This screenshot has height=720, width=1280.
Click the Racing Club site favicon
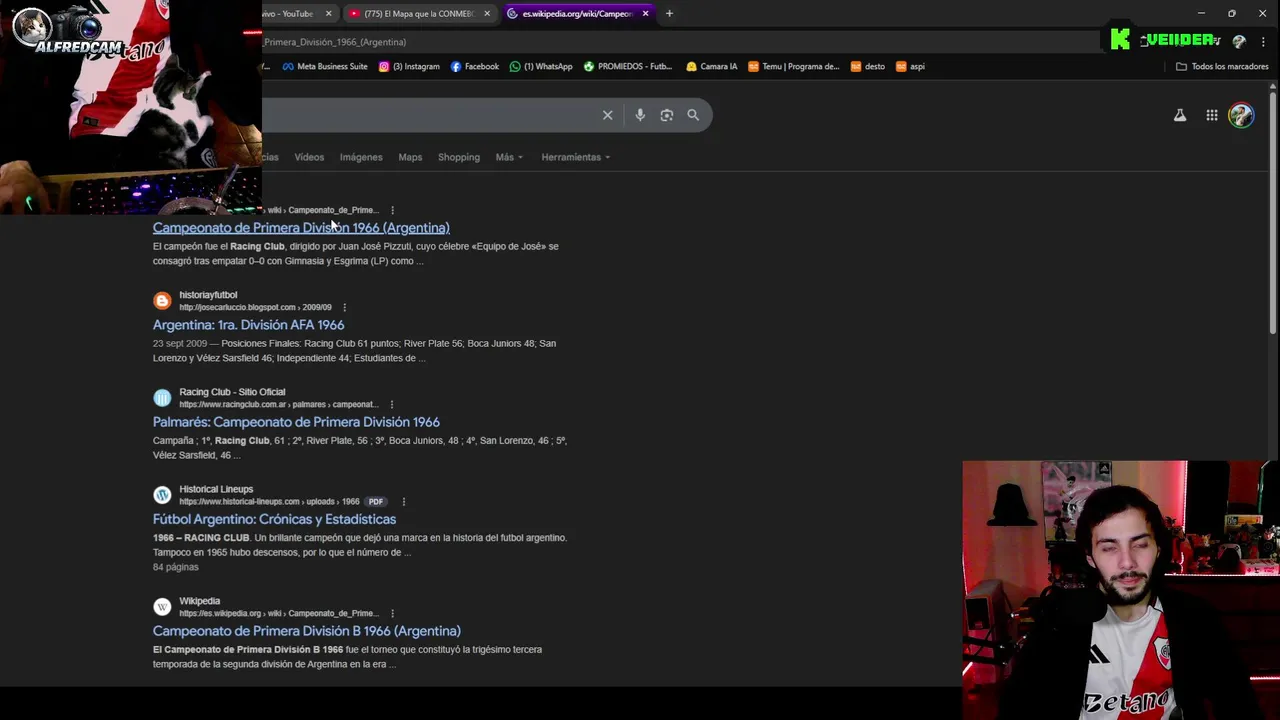click(x=162, y=398)
